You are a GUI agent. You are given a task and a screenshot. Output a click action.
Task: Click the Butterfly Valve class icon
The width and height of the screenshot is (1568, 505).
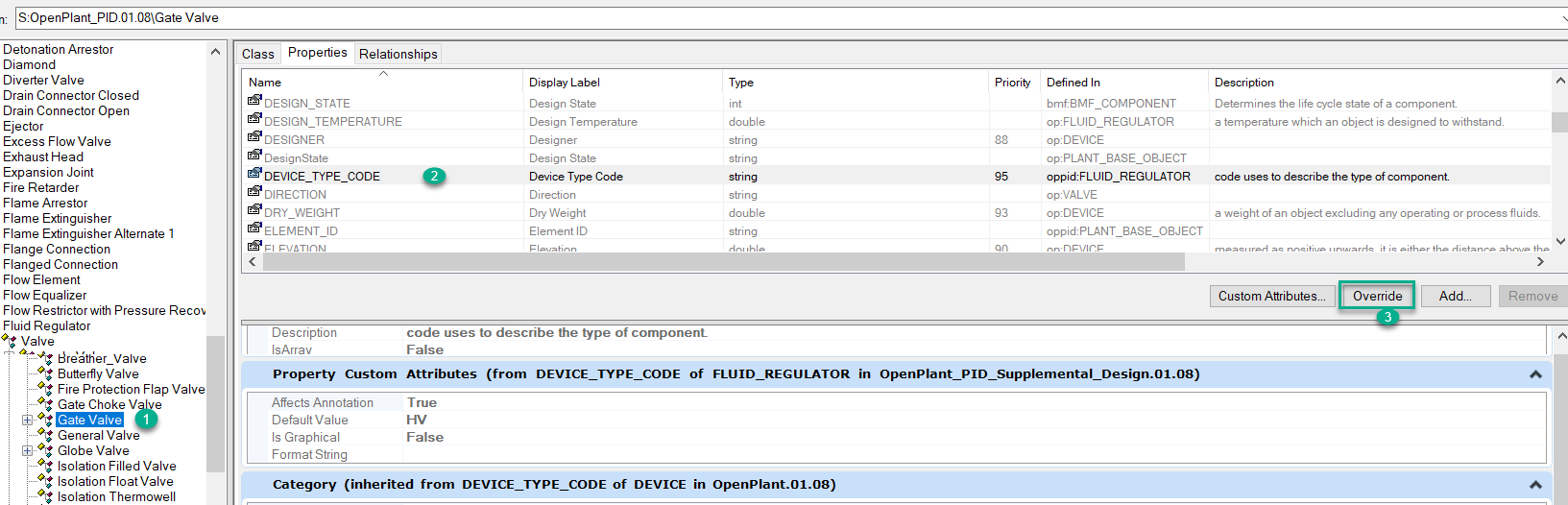pyautogui.click(x=45, y=374)
